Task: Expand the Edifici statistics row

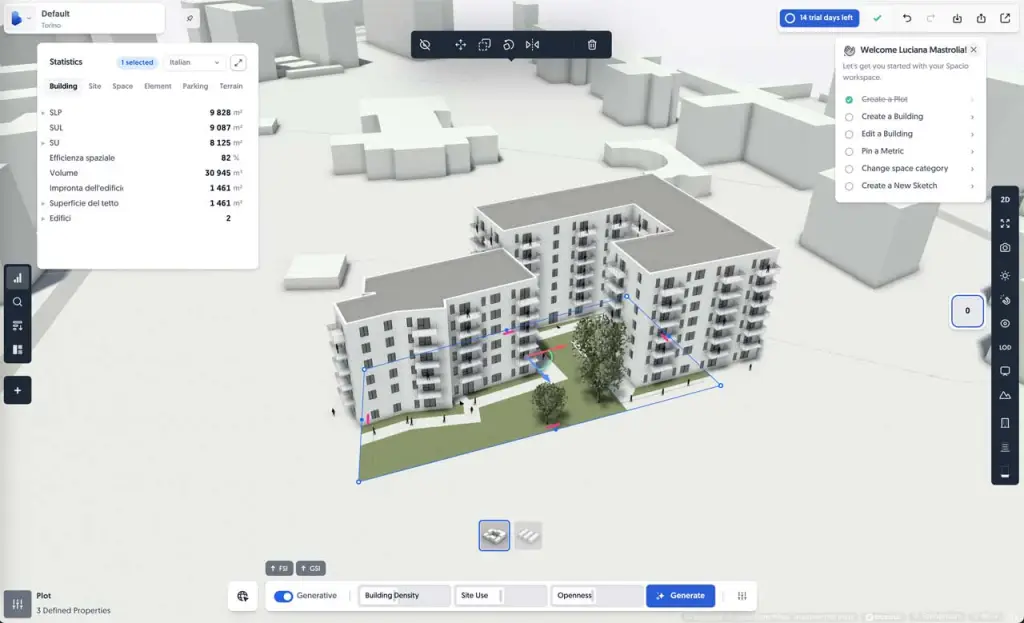Action: click(x=44, y=217)
